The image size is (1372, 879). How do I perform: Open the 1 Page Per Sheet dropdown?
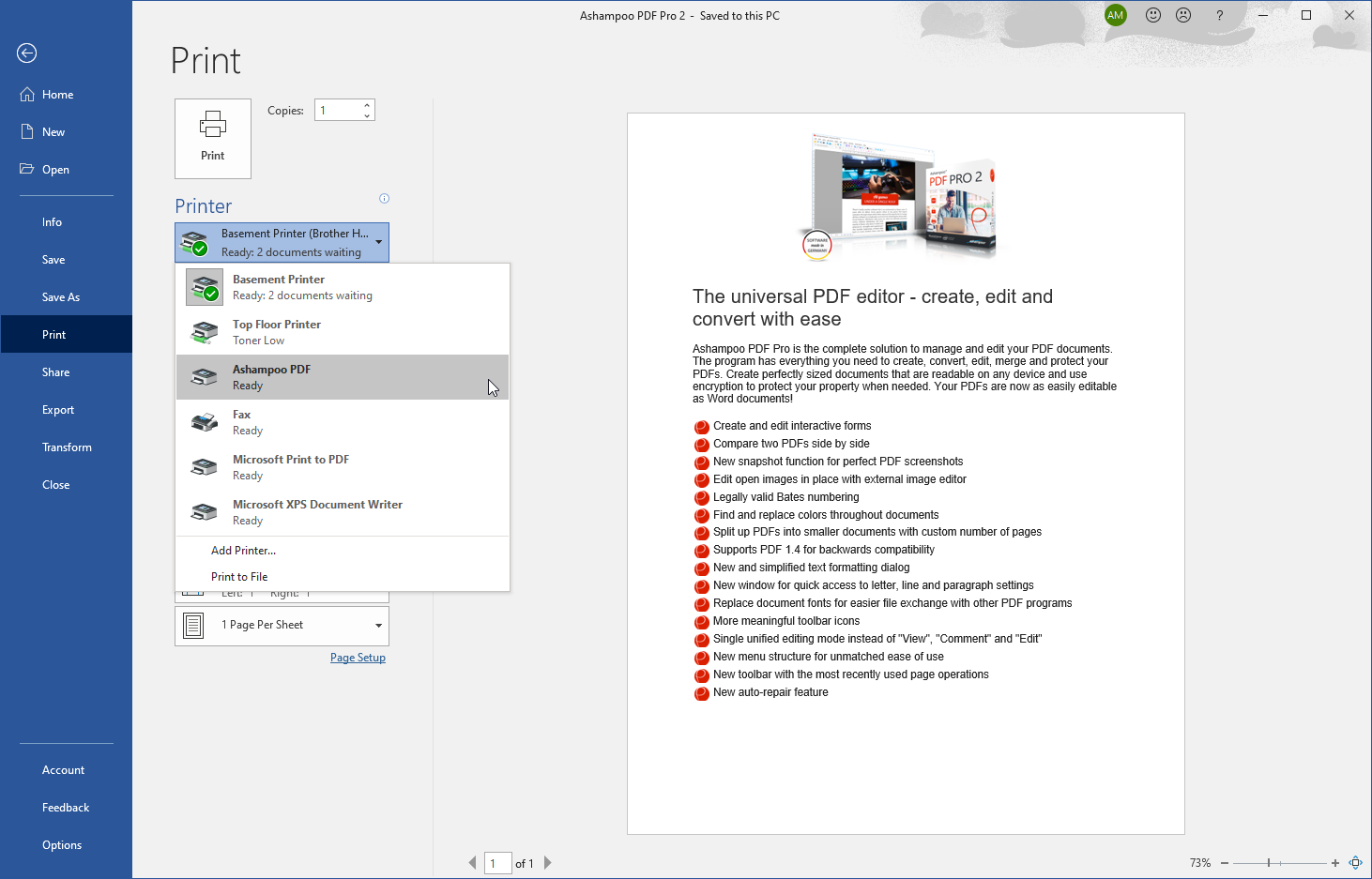click(282, 626)
